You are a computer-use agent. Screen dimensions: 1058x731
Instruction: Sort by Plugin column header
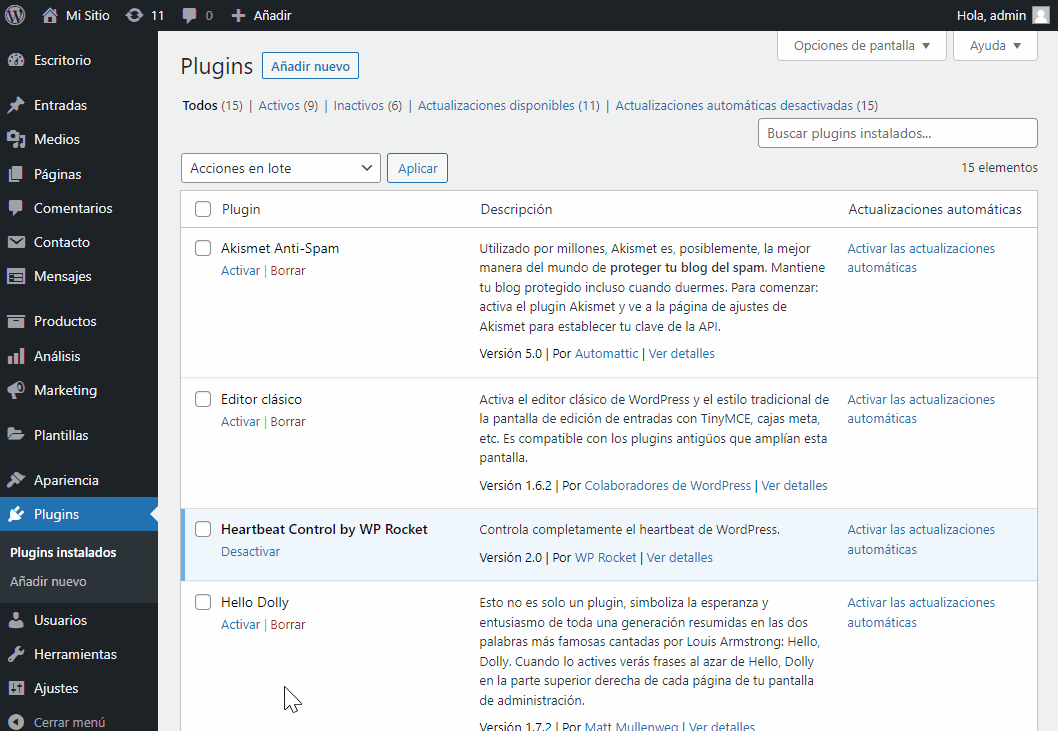241,209
